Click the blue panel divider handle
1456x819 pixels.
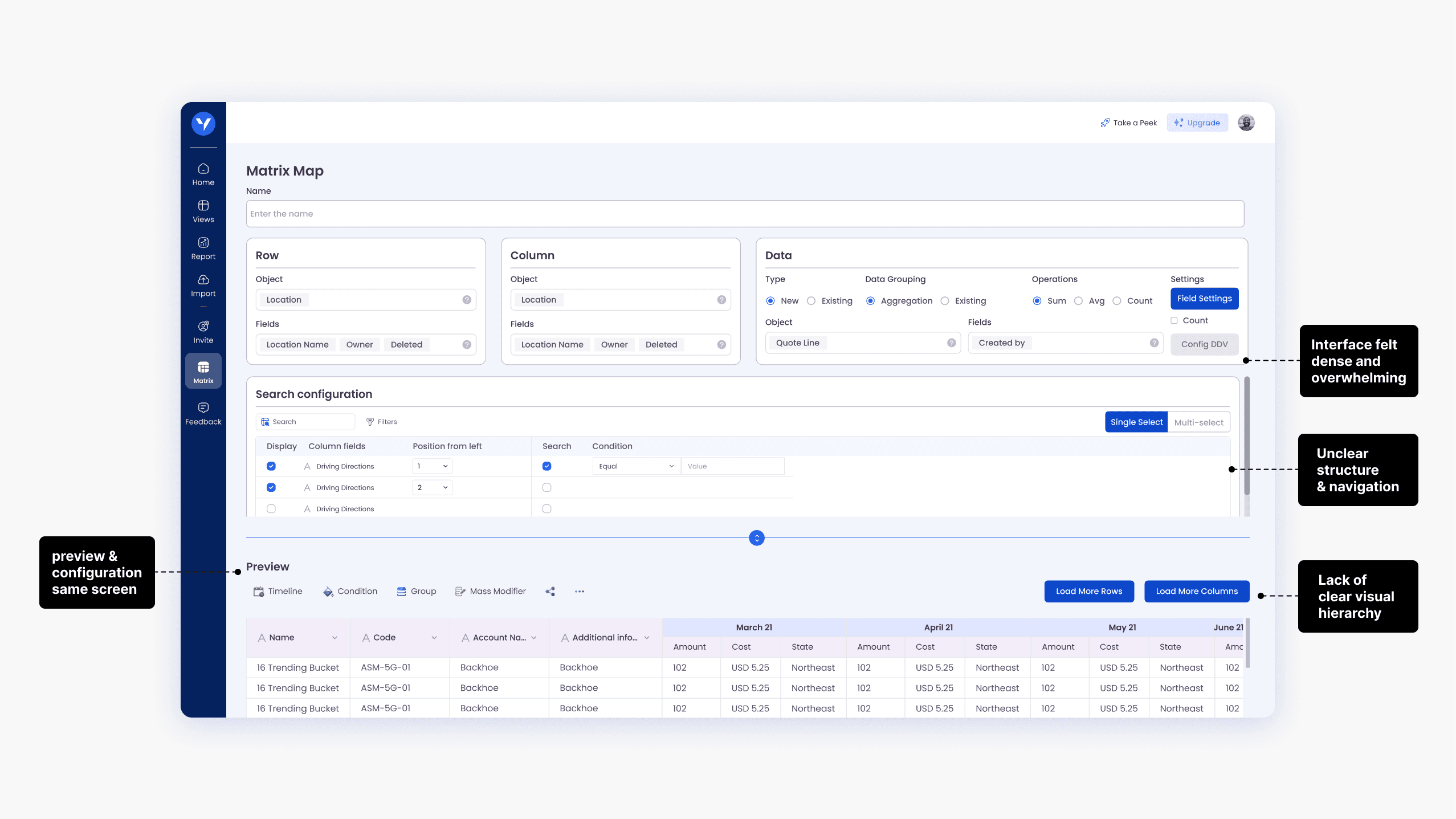click(756, 538)
